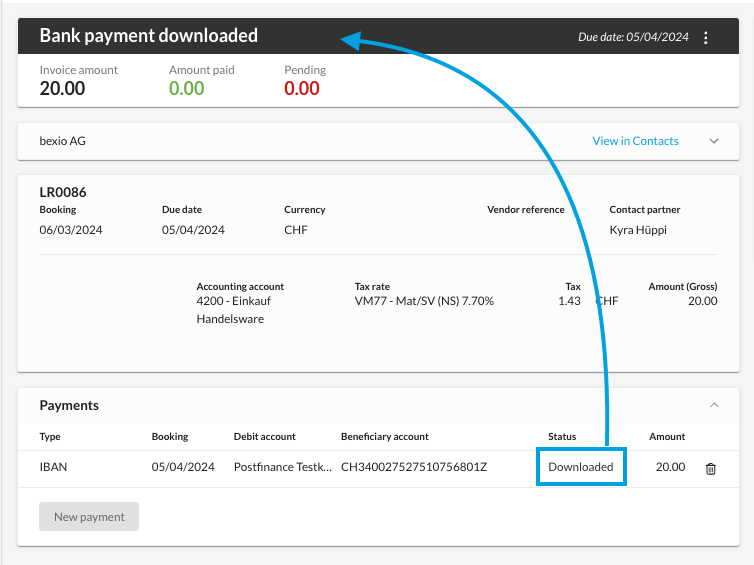This screenshot has width=754, height=565.
Task: Click the Bank payment downloaded title
Action: (149, 36)
